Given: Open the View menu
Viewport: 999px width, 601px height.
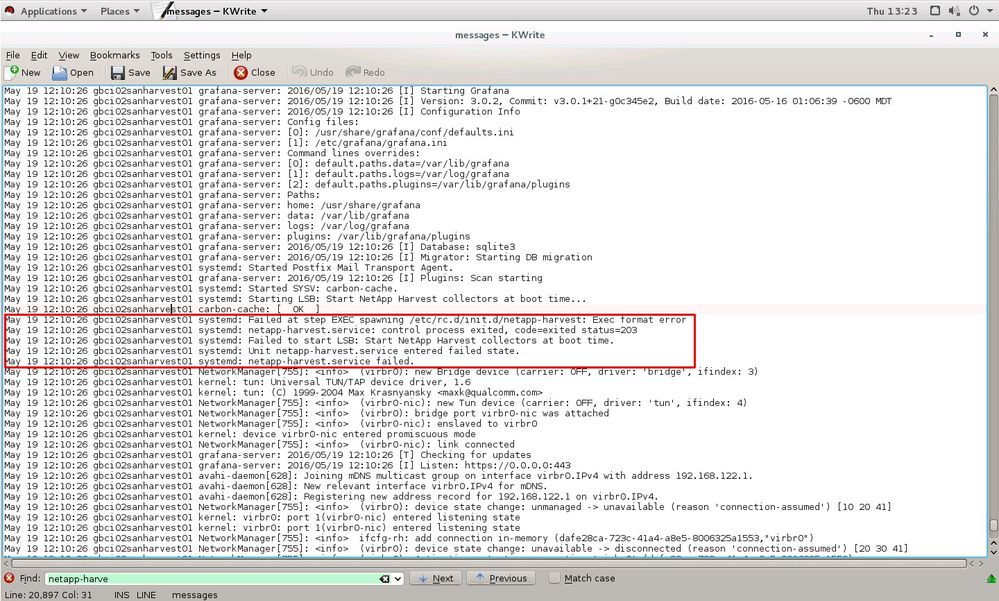Looking at the screenshot, I should point(69,55).
